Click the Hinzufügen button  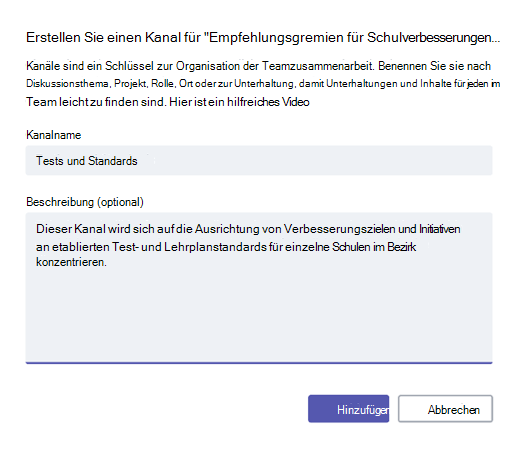point(348,409)
